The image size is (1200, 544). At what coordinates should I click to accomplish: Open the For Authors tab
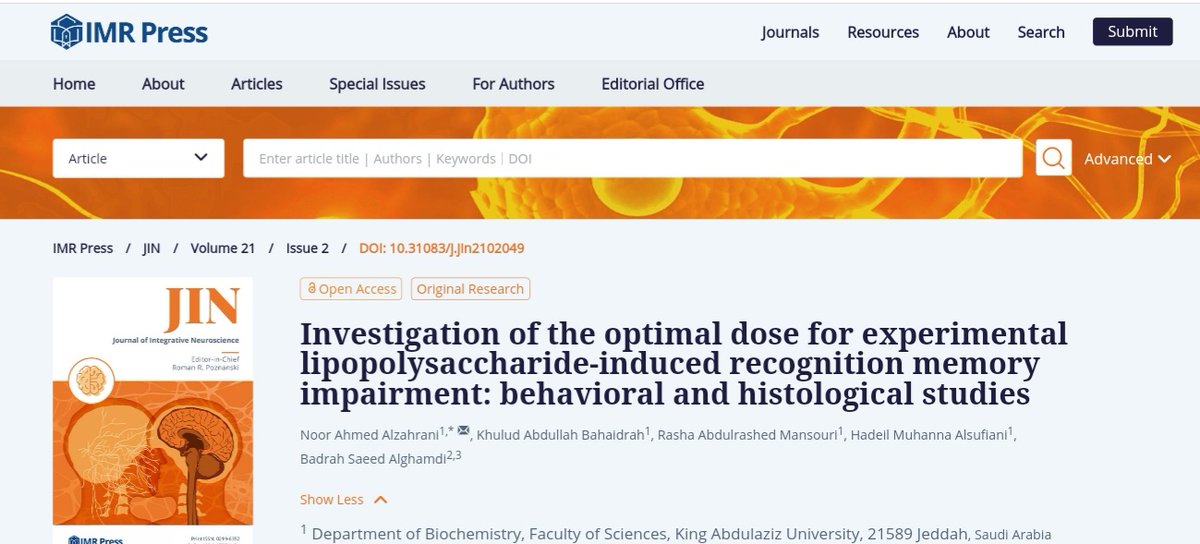pos(513,84)
